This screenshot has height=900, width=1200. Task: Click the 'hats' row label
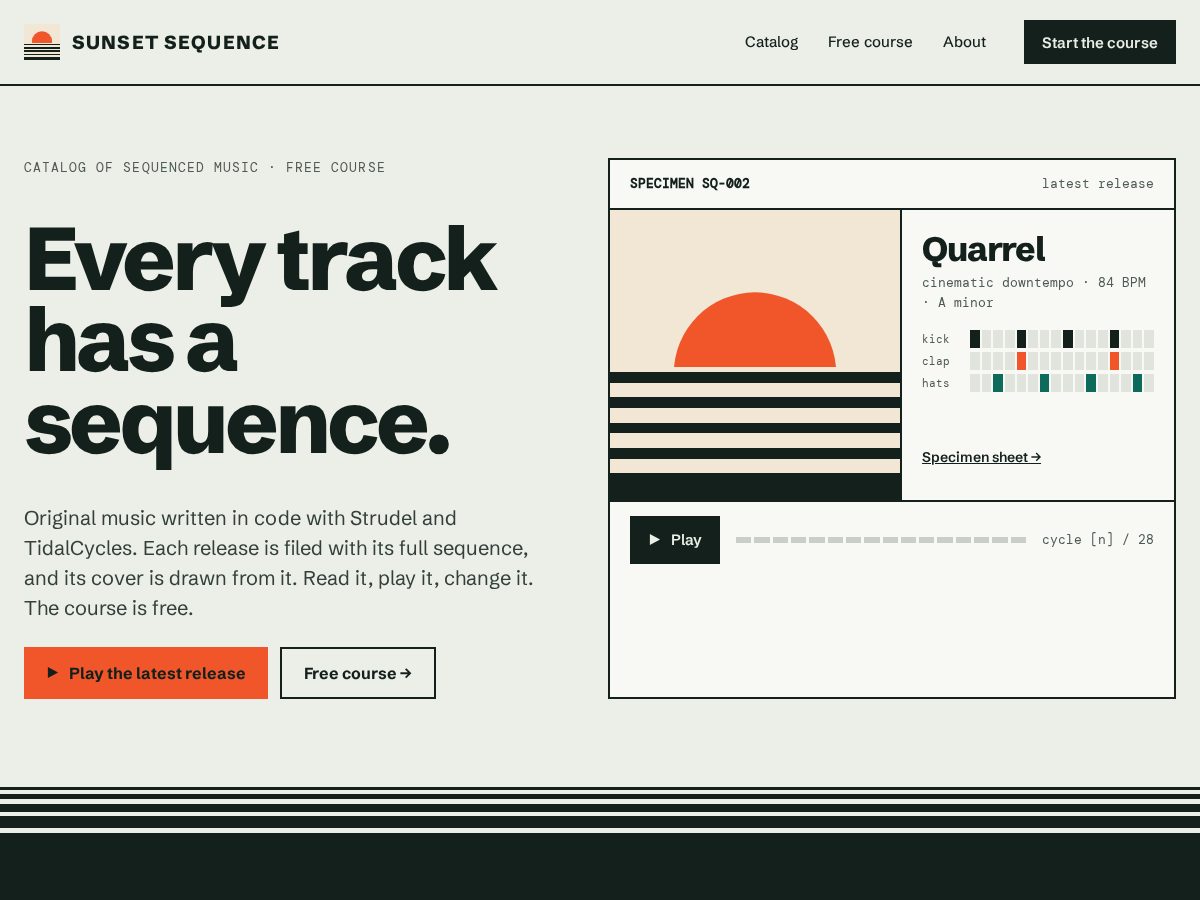[936, 383]
